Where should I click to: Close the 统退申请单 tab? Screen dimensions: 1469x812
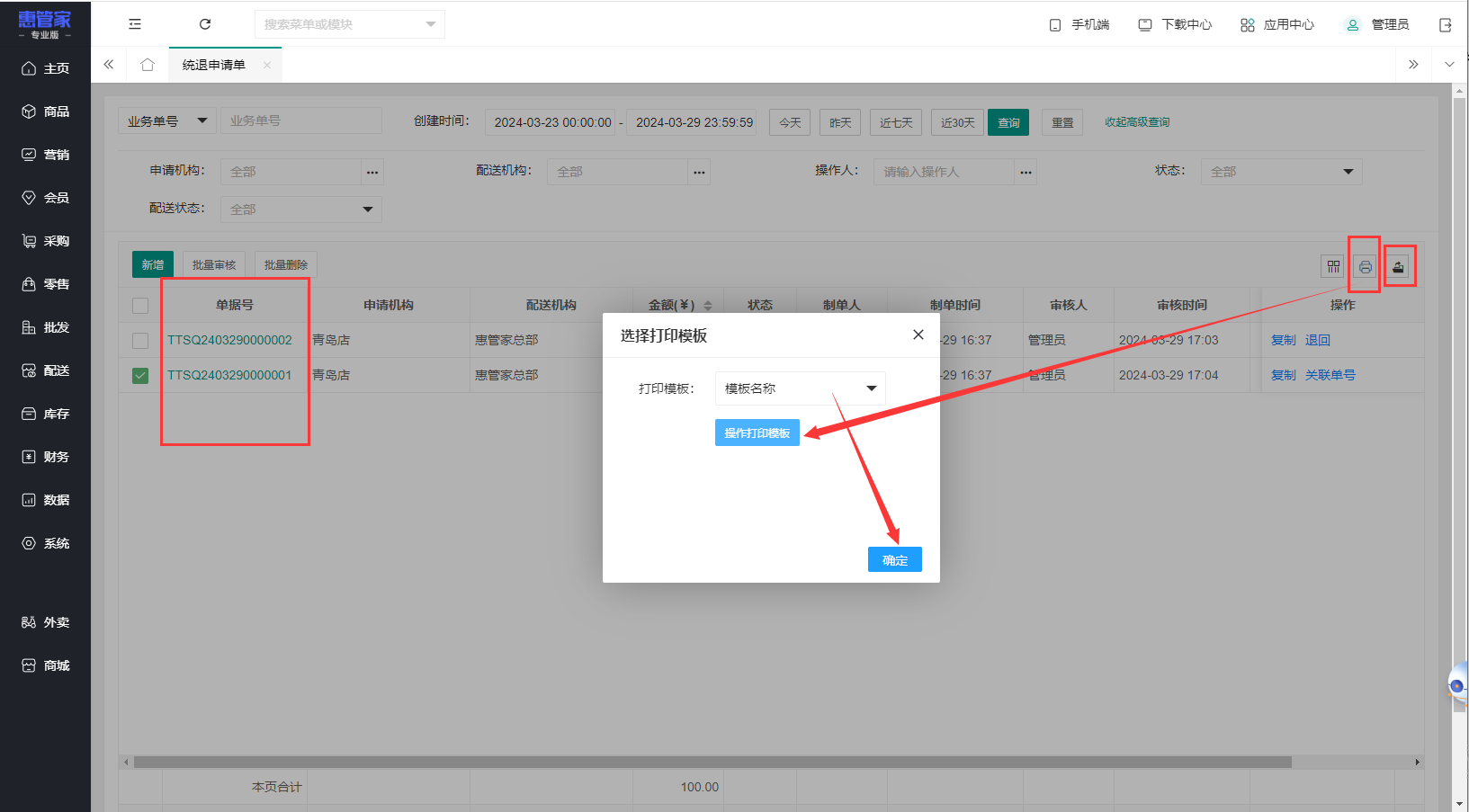click(x=267, y=65)
